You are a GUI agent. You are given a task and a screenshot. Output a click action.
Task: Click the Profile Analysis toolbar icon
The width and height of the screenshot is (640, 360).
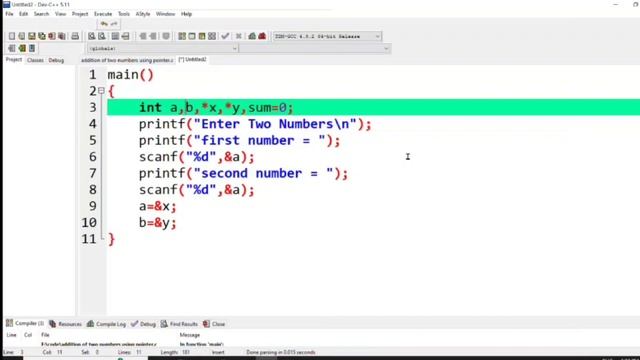click(x=252, y=36)
